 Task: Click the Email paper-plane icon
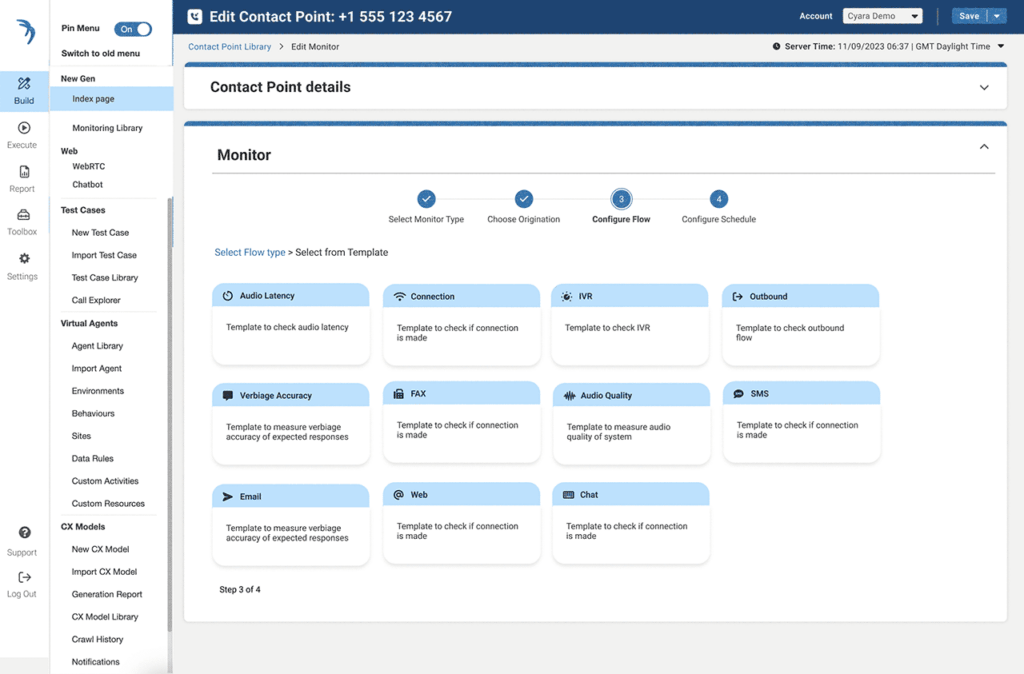coord(227,497)
